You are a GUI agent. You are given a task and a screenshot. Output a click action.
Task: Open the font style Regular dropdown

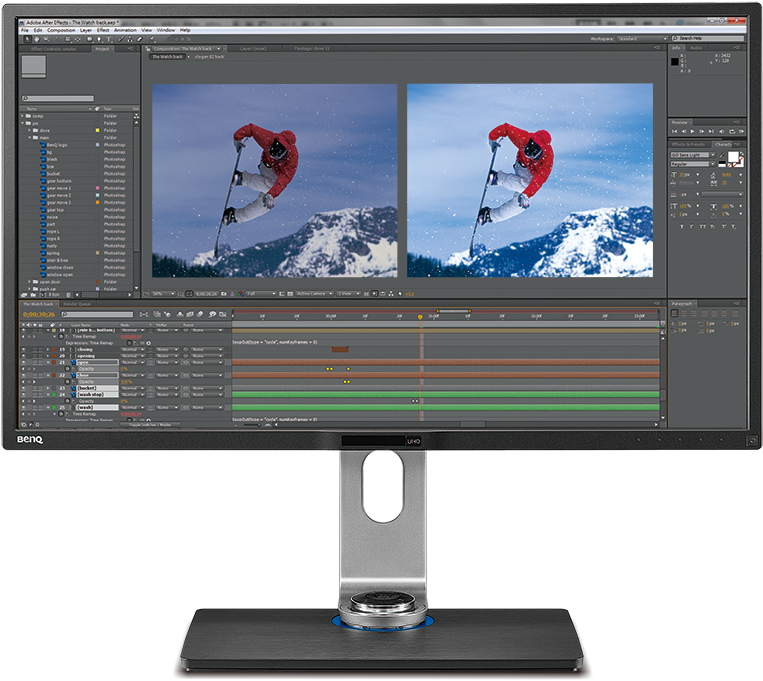point(693,164)
